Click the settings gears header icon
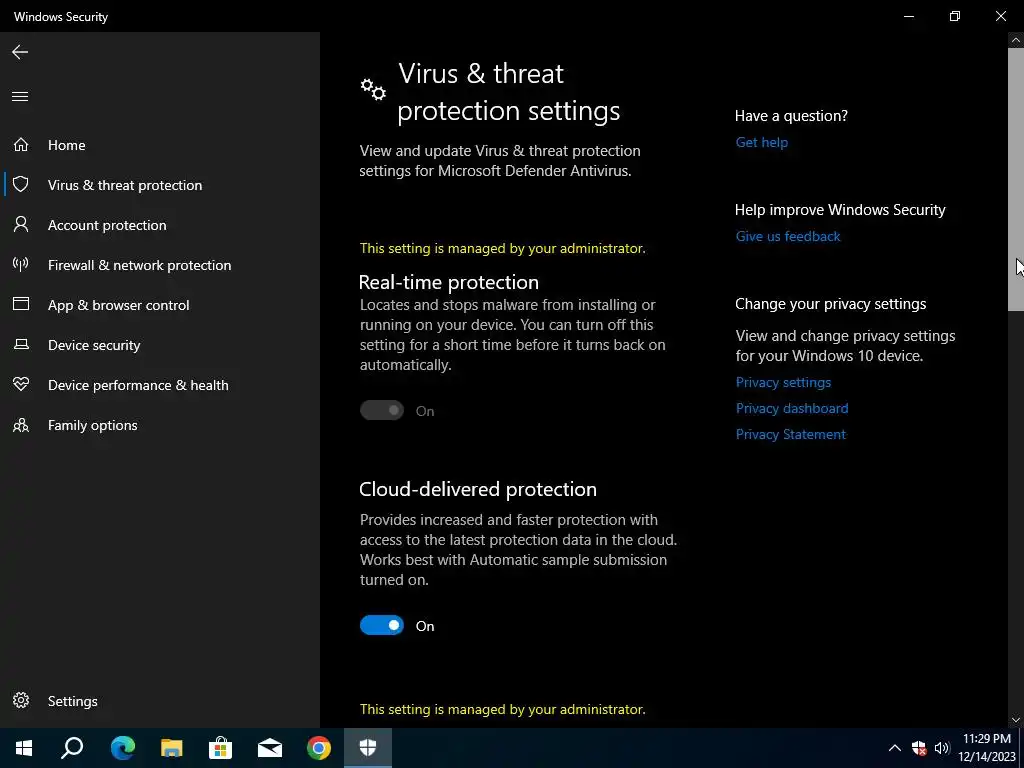 374,89
